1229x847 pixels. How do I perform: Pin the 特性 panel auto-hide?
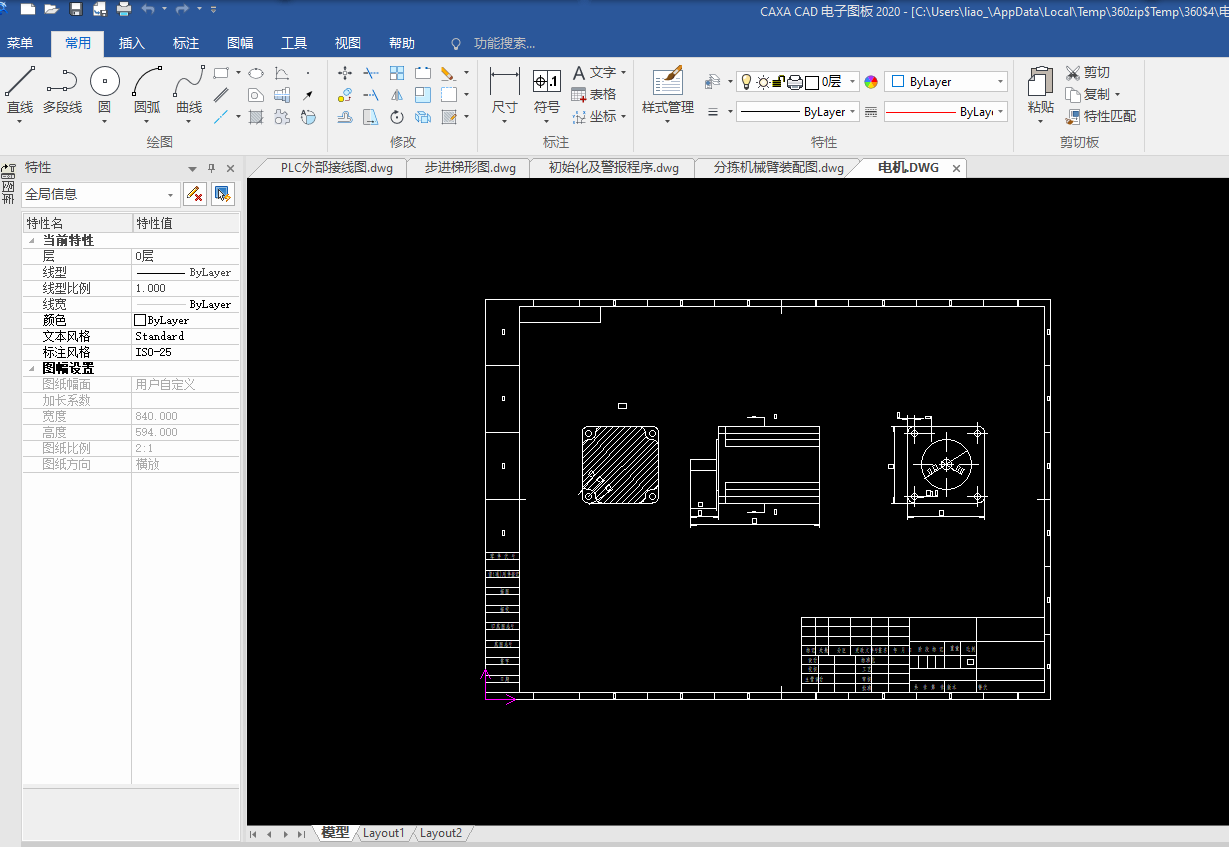211,168
